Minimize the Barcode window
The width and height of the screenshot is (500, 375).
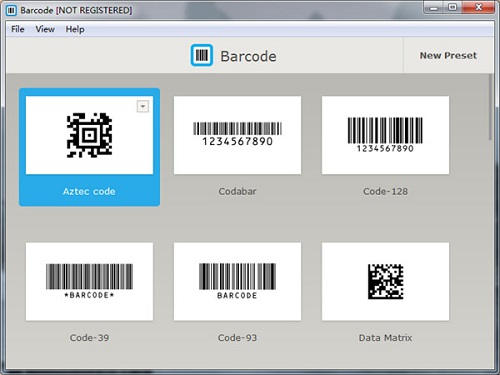(x=434, y=7)
